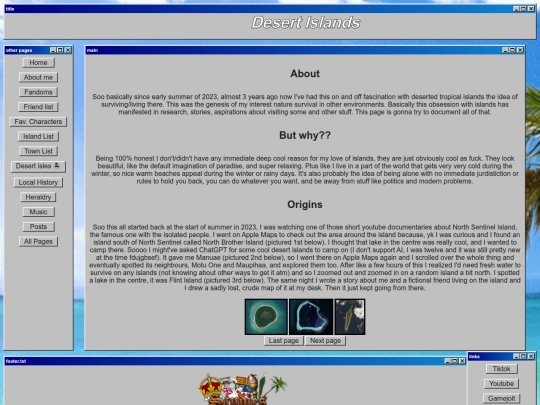540x405 pixels.
Task: View the Posts page
Action: (38, 227)
